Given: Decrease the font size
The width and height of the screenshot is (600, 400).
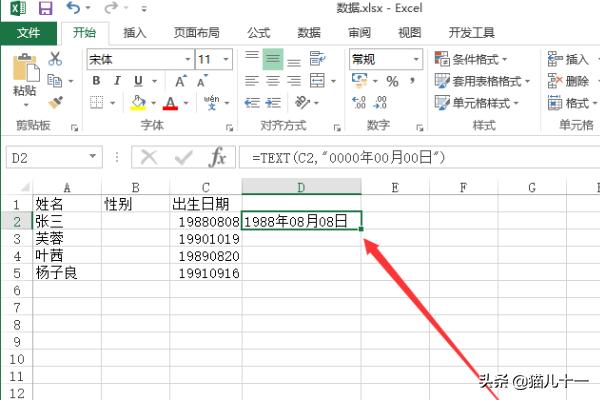Looking at the screenshot, I should pos(202,81).
